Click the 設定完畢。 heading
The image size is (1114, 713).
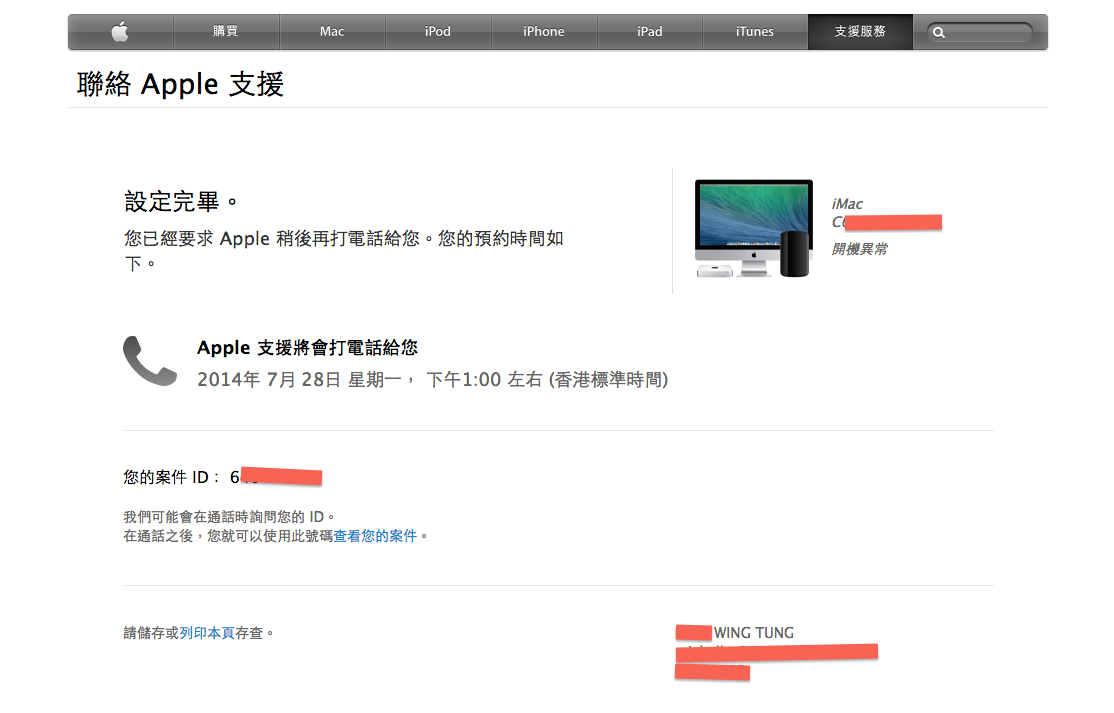click(x=181, y=202)
